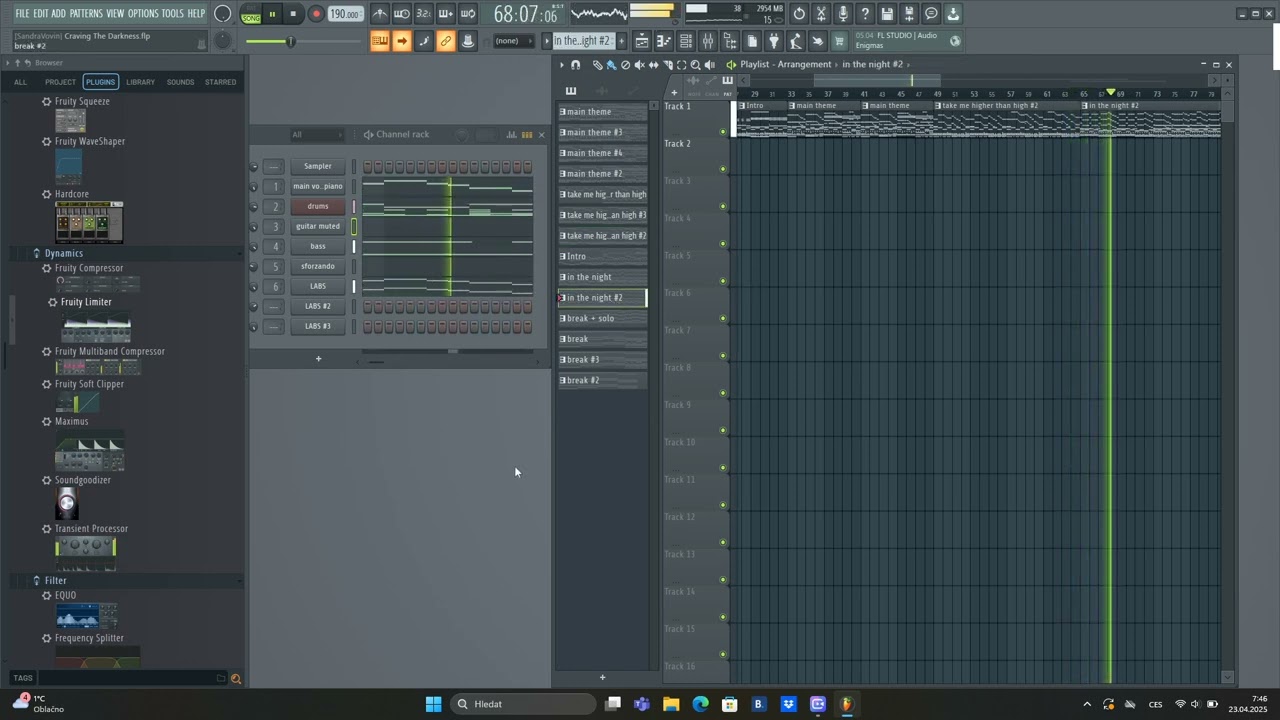
Task: Select the 'main theme #4' pattern
Action: click(x=602, y=153)
